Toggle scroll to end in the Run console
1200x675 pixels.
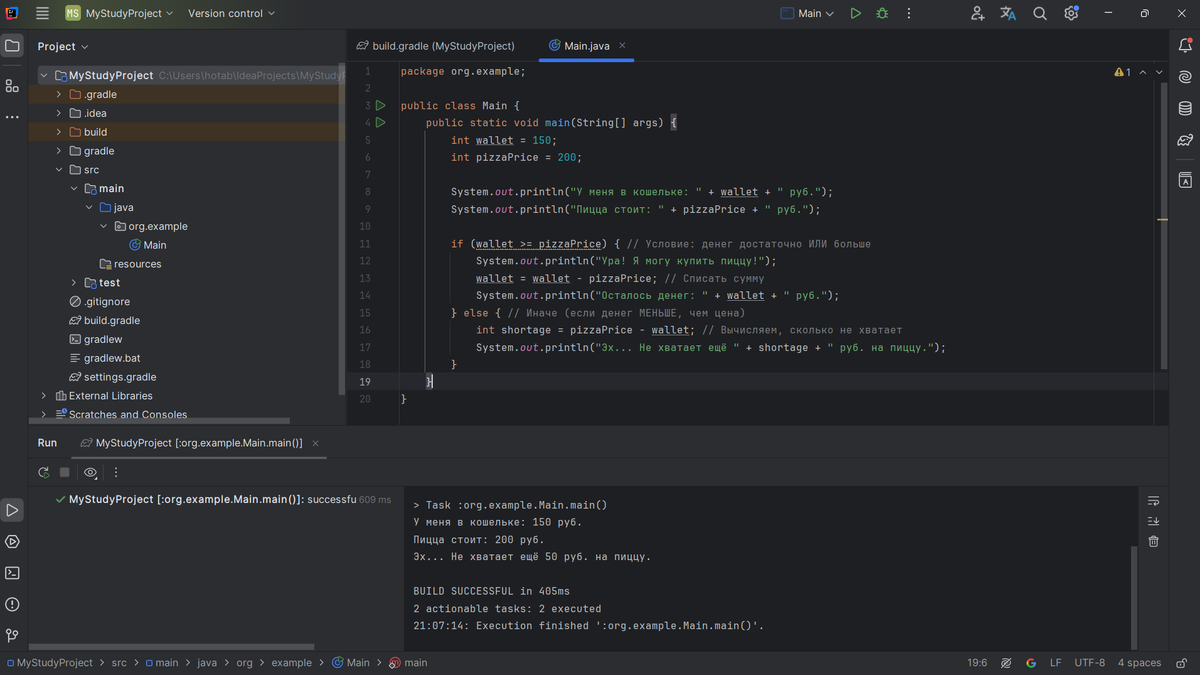point(1153,521)
